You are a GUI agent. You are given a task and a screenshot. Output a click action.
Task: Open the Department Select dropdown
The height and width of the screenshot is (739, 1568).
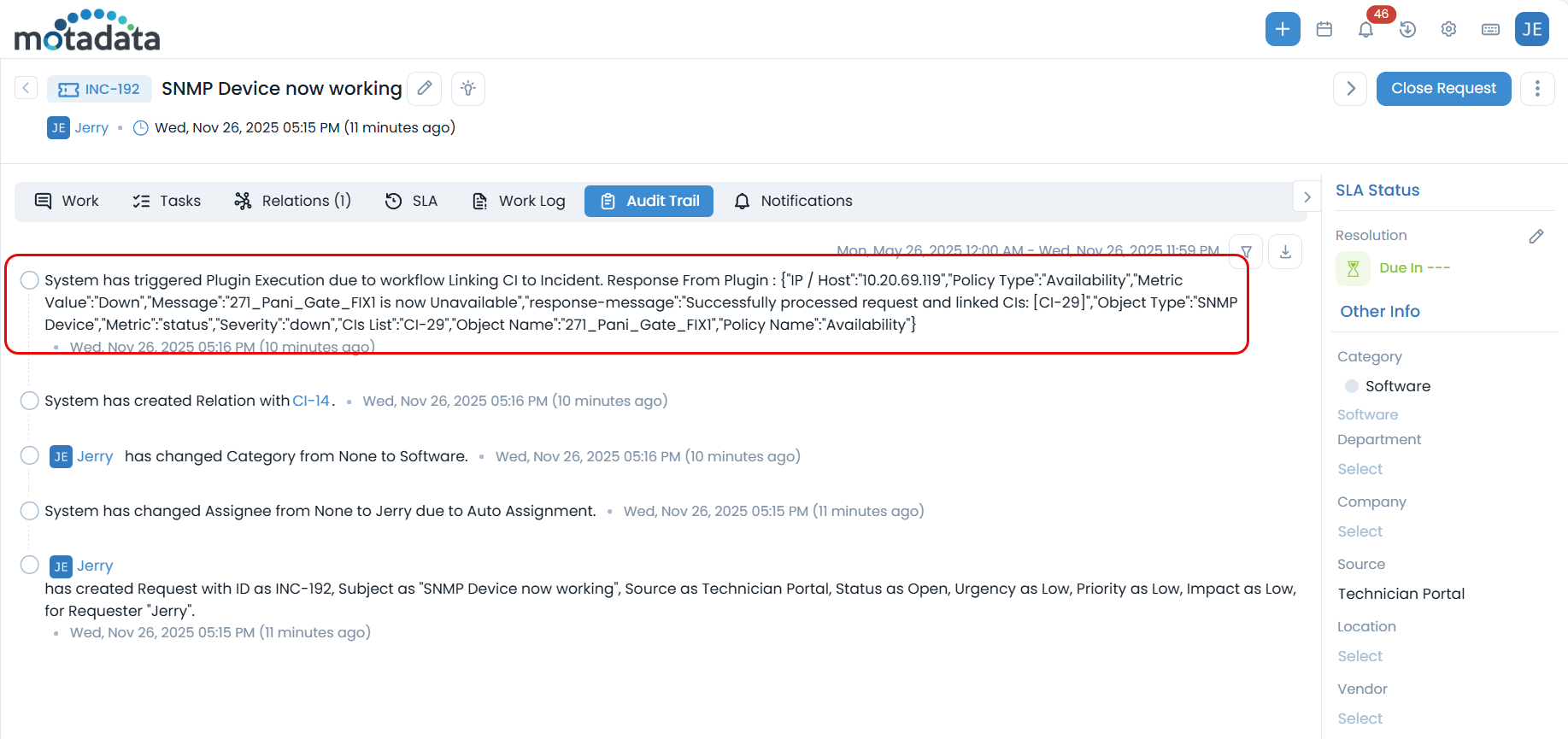point(1360,469)
